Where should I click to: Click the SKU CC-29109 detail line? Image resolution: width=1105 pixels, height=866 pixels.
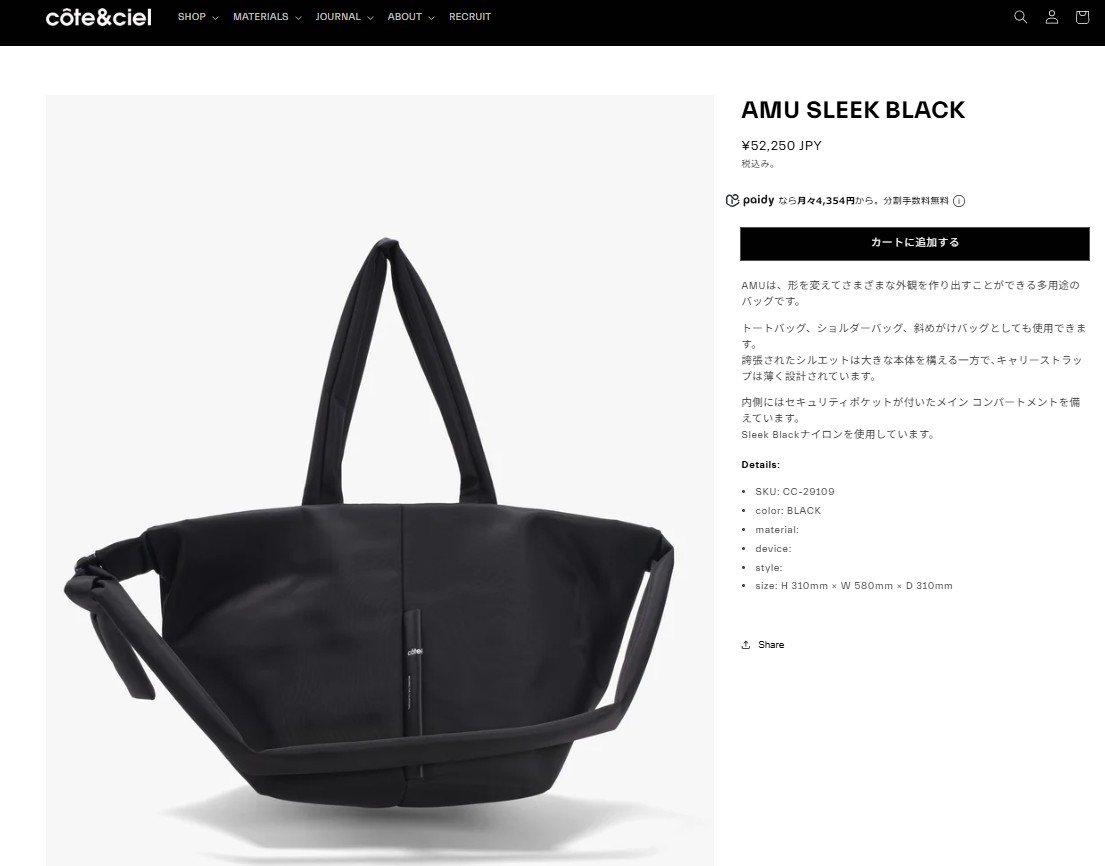click(x=794, y=492)
